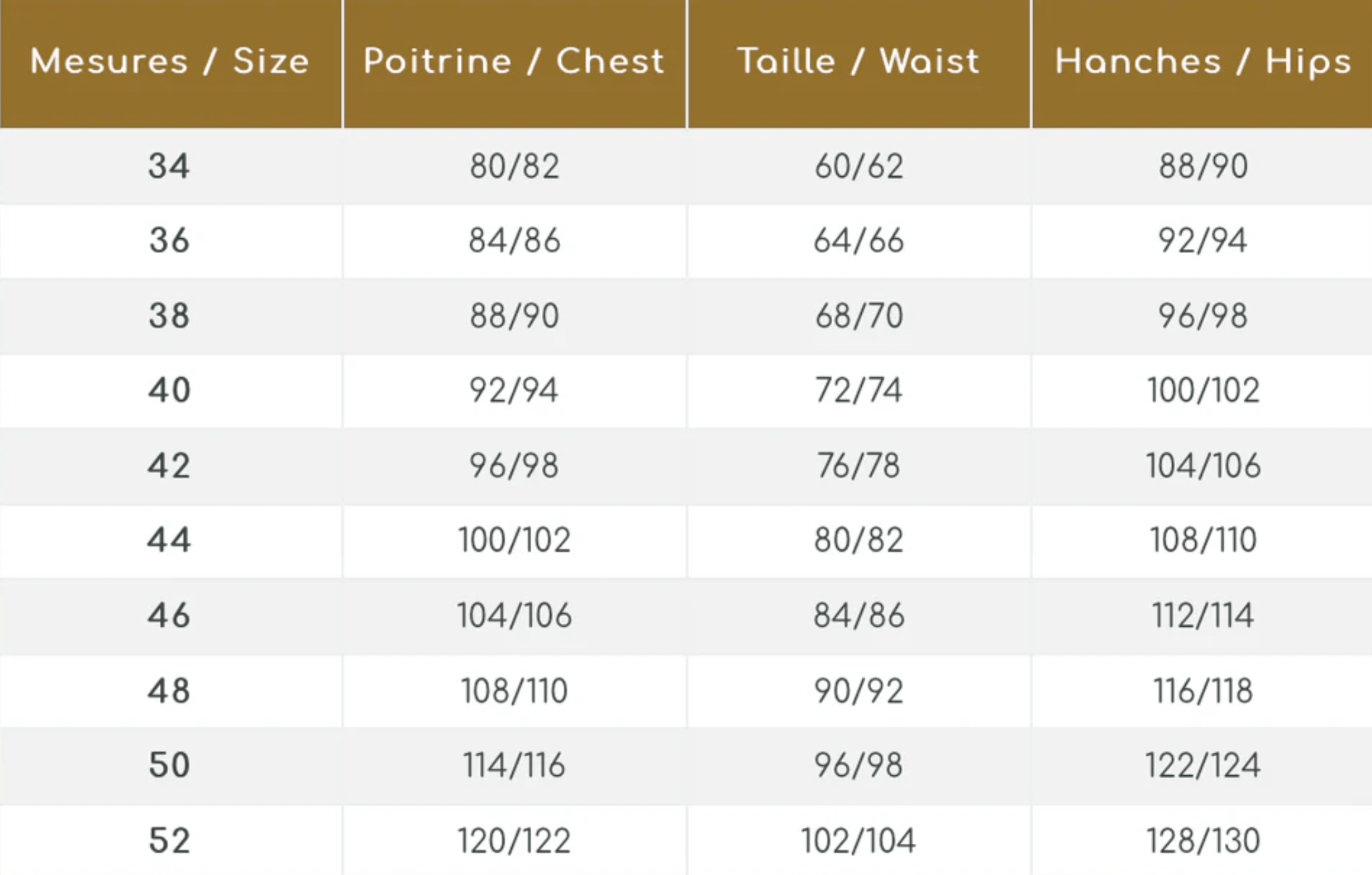1372x875 pixels.
Task: Click hips value 104/106 for size 42
Action: tap(1203, 465)
